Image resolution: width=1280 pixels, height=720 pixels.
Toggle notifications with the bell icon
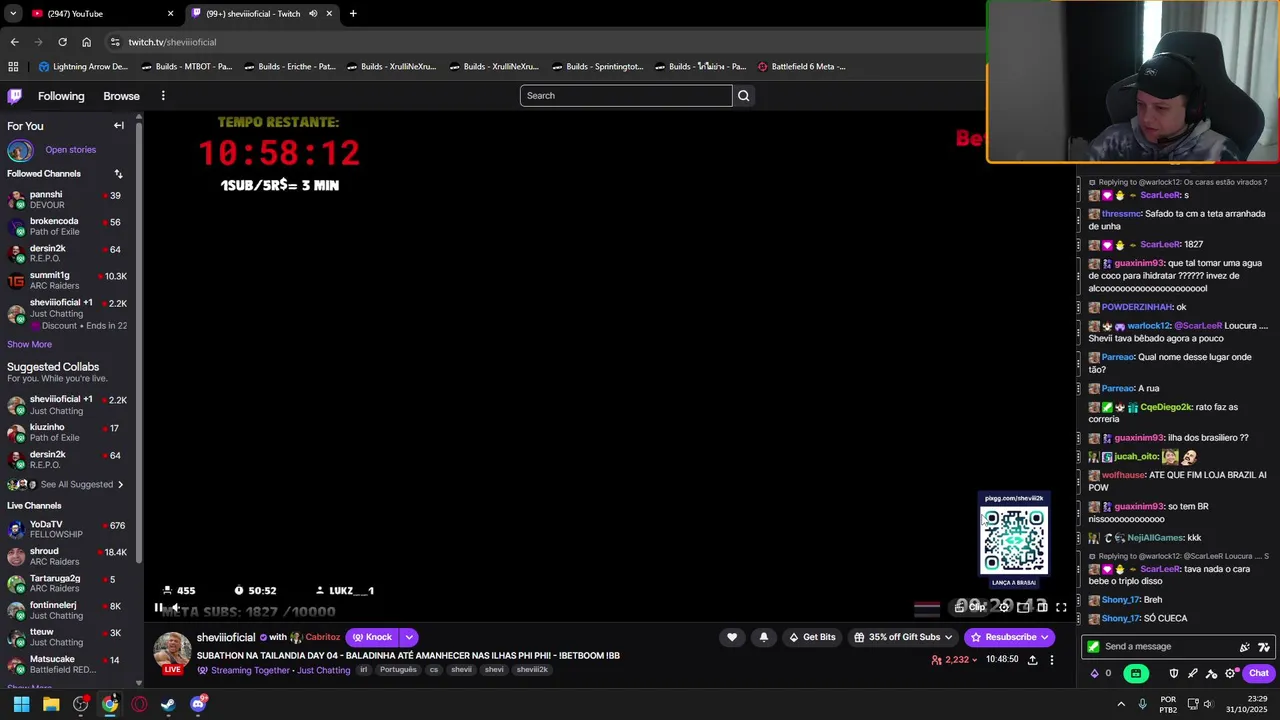[764, 637]
